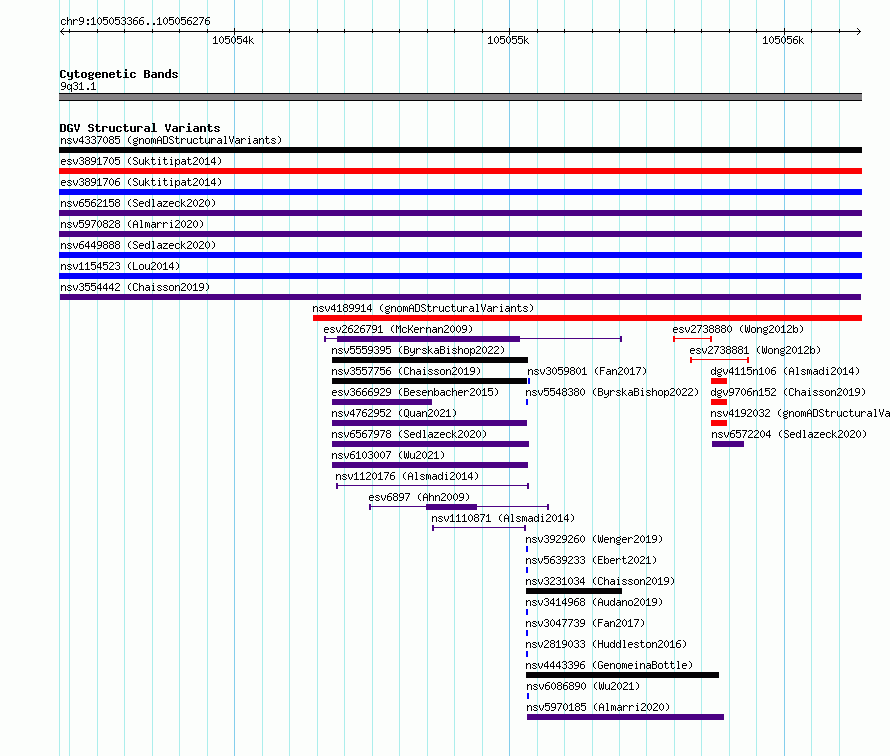Click the 9q31.1 band label
The height and width of the screenshot is (756, 890).
pos(78,86)
